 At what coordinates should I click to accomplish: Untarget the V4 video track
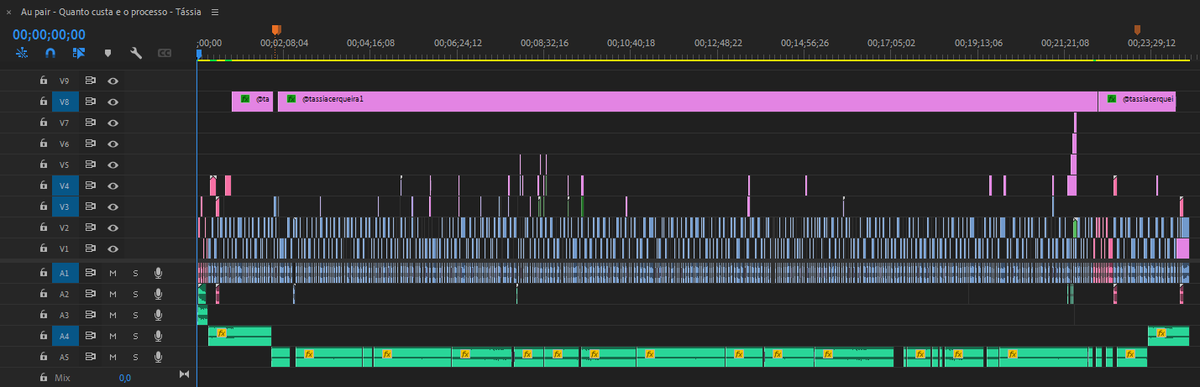65,185
